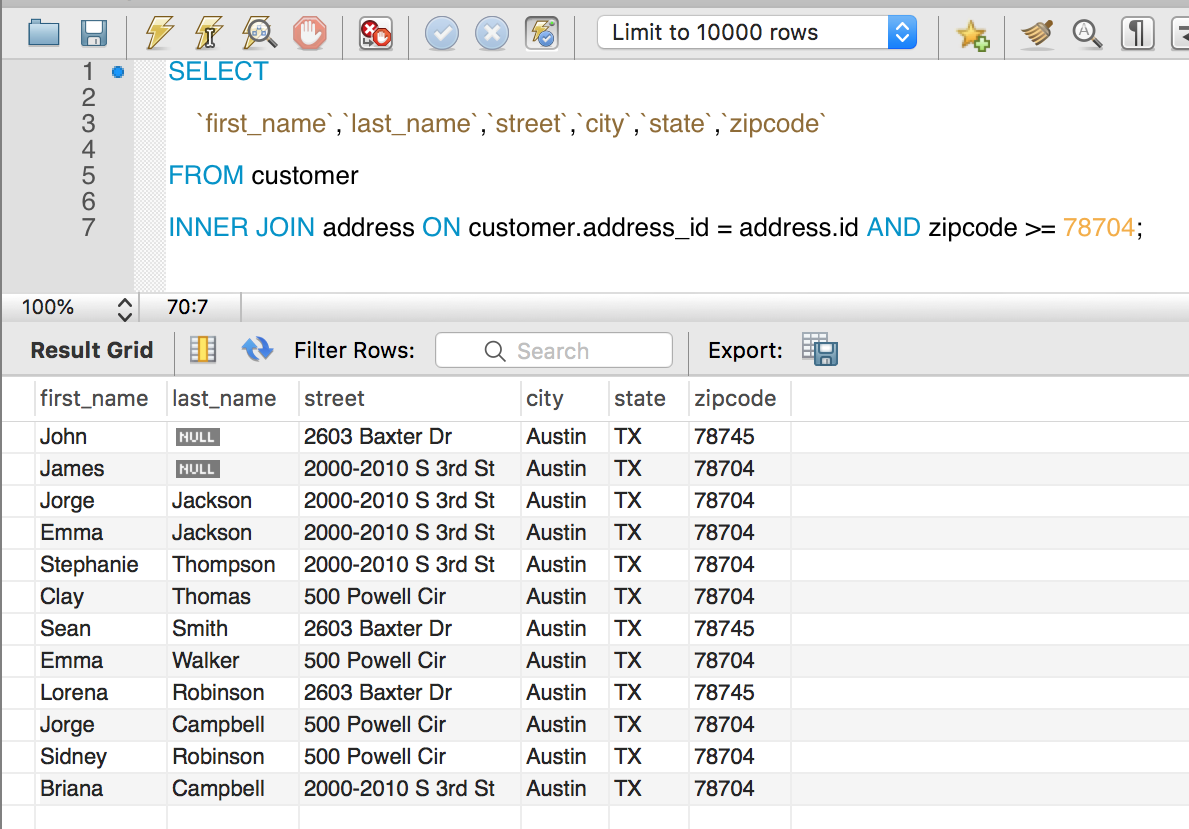The image size is (1189, 829).
Task: Rollback transaction with X icon
Action: (491, 33)
